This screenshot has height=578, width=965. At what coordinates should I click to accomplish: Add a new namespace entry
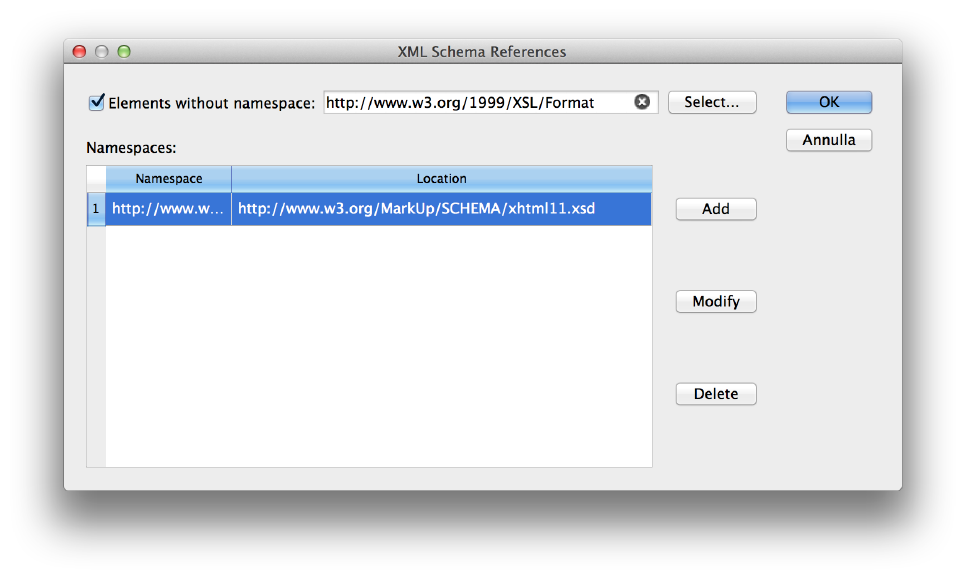716,209
